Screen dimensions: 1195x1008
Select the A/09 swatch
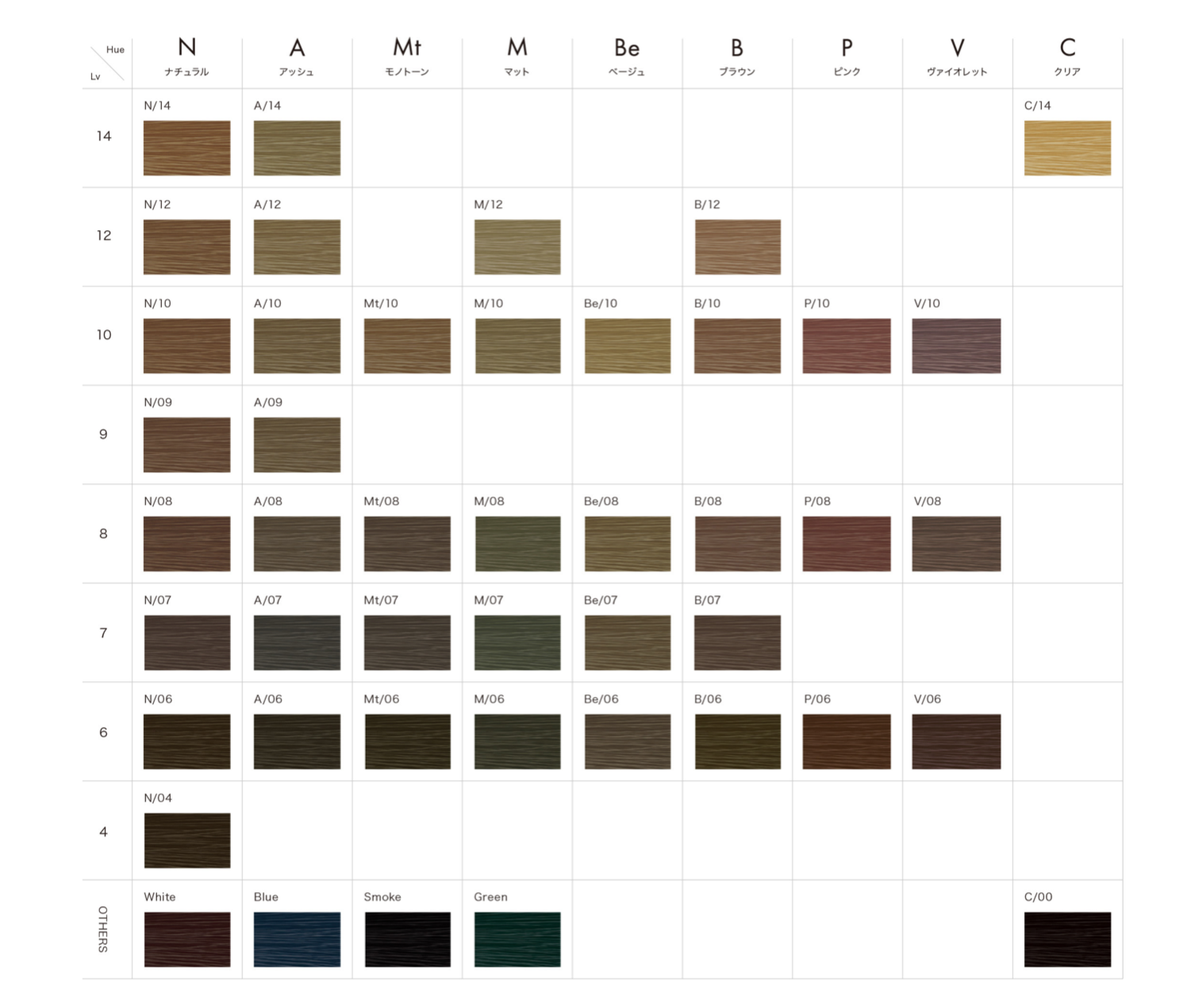pyautogui.click(x=297, y=444)
